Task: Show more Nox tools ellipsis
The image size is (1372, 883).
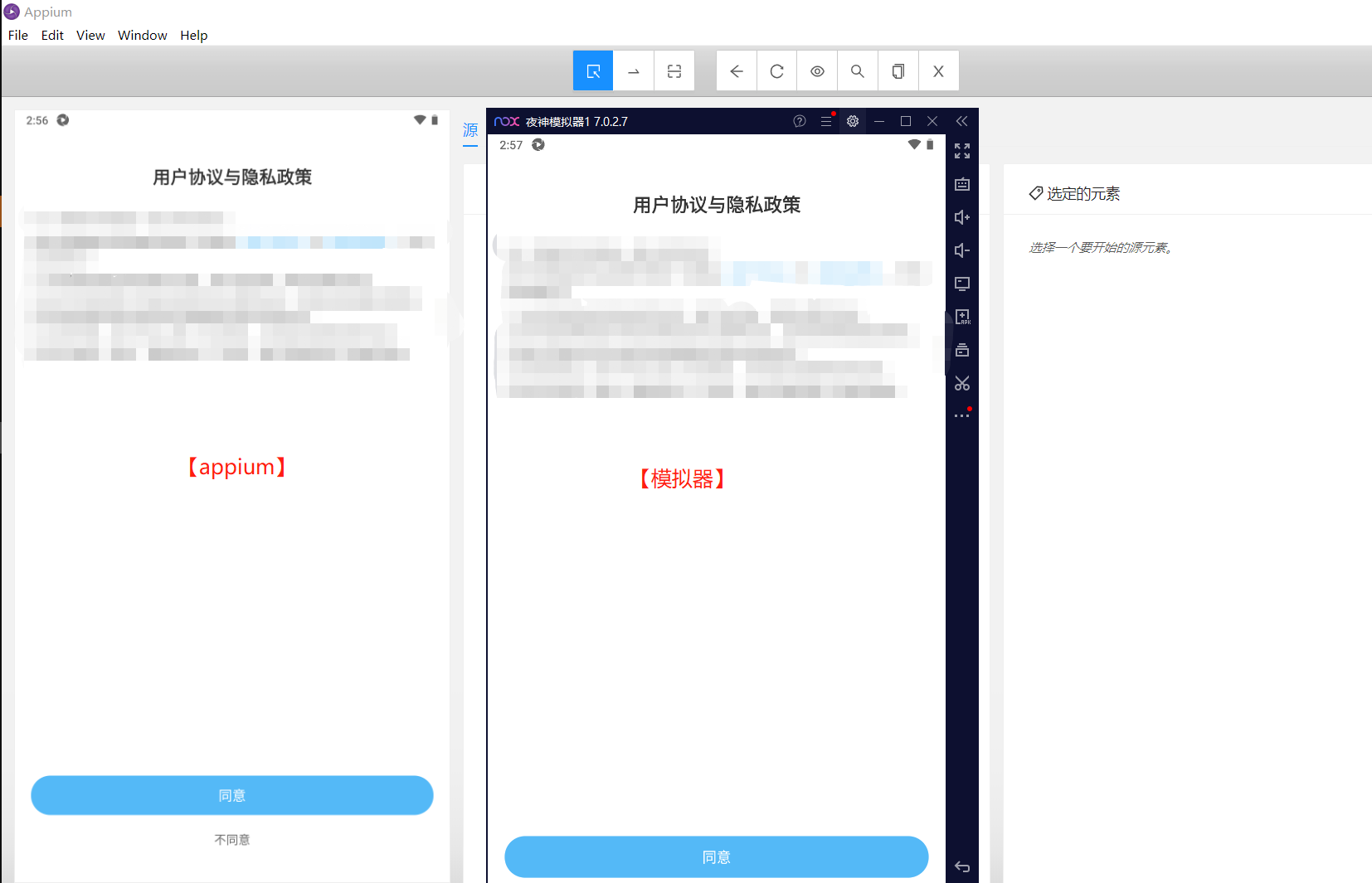Action: click(962, 415)
